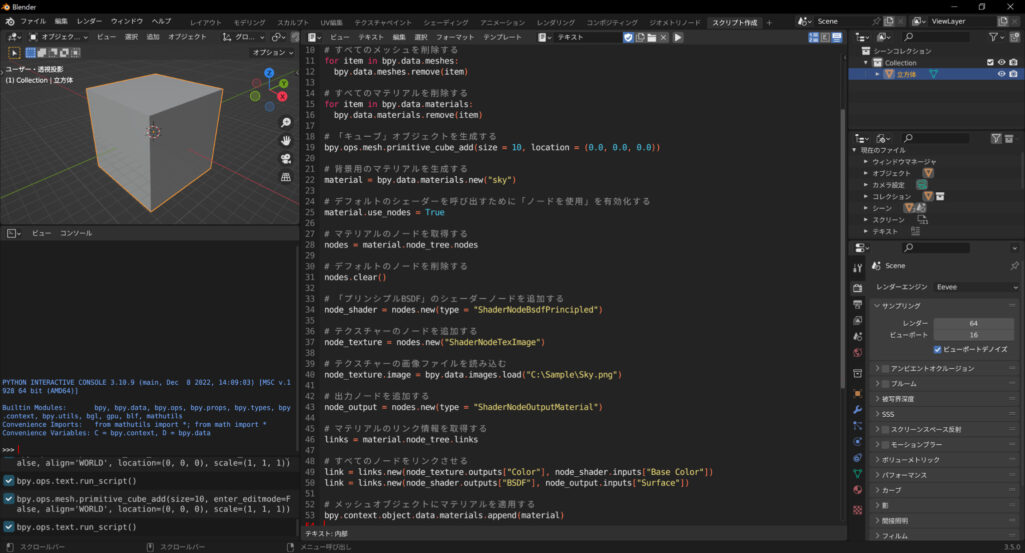Open the ファイル menu
Image resolution: width=1025 pixels, height=553 pixels.
tap(33, 22)
